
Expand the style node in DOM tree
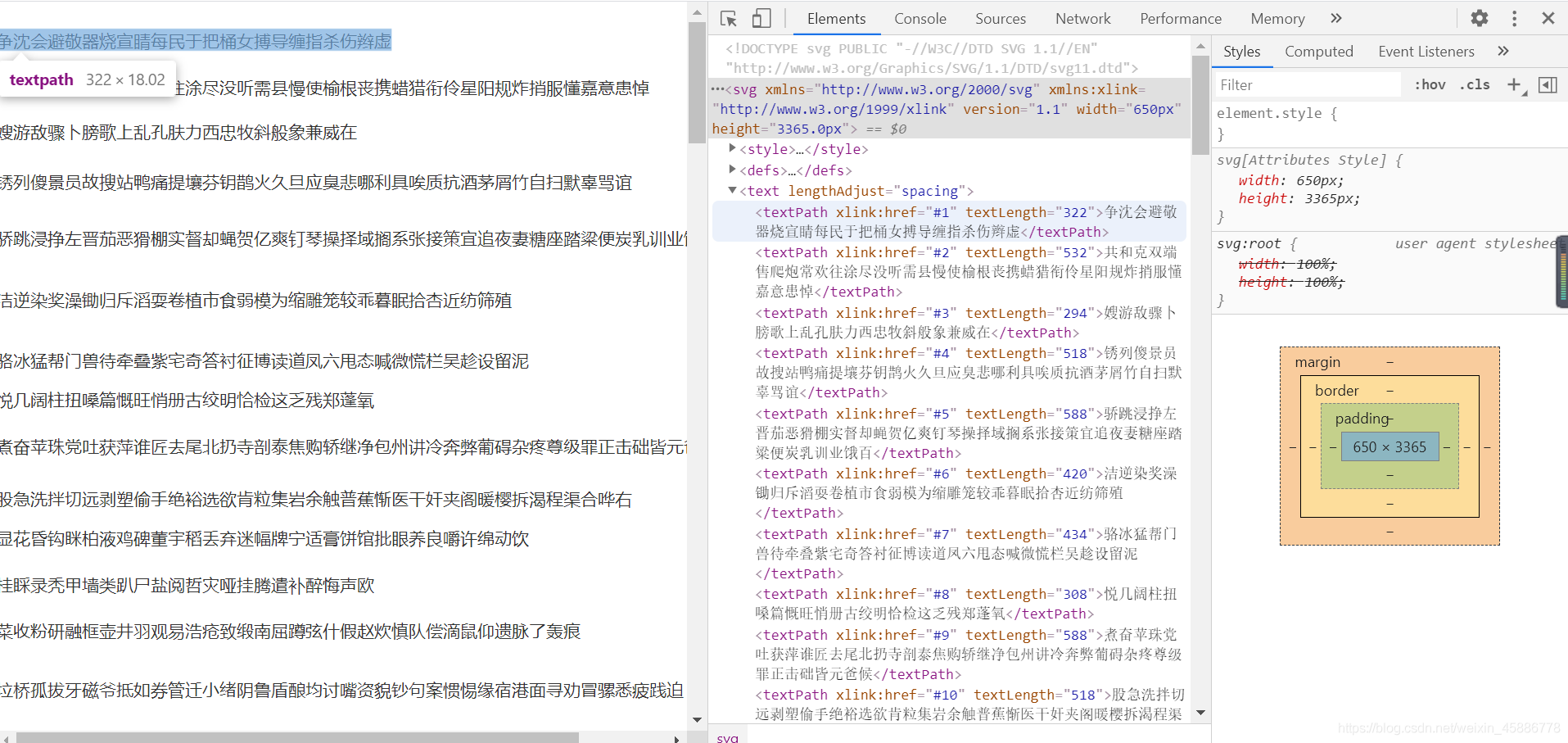pos(732,148)
